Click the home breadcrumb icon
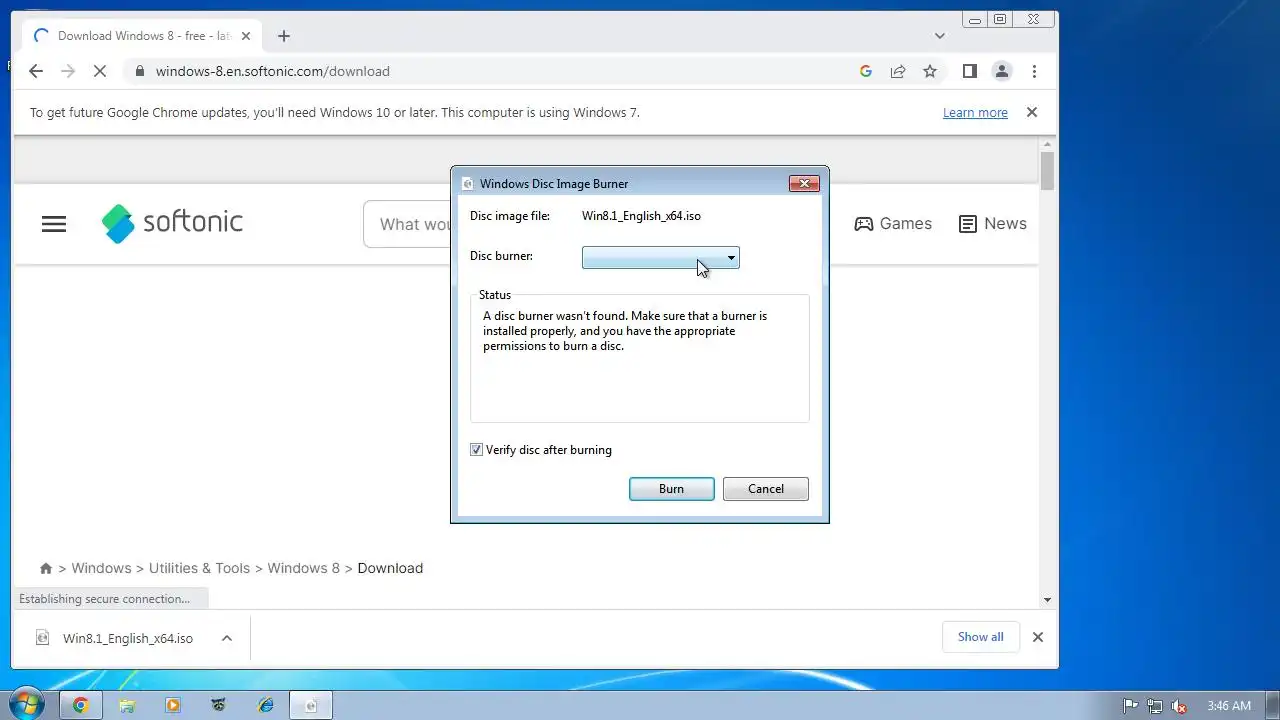 (x=46, y=568)
